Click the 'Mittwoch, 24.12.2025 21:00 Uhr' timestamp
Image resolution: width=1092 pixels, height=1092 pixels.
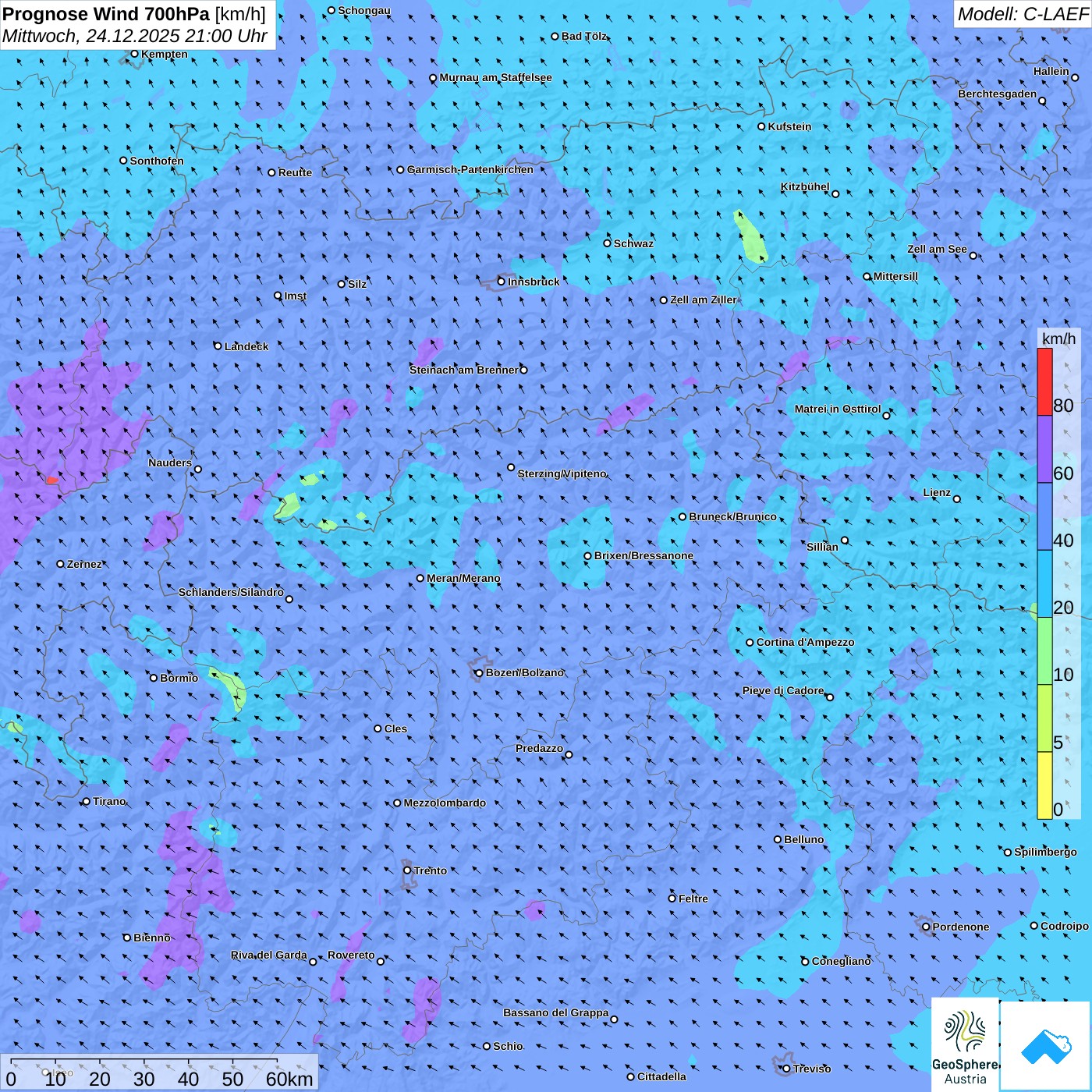tap(135, 36)
